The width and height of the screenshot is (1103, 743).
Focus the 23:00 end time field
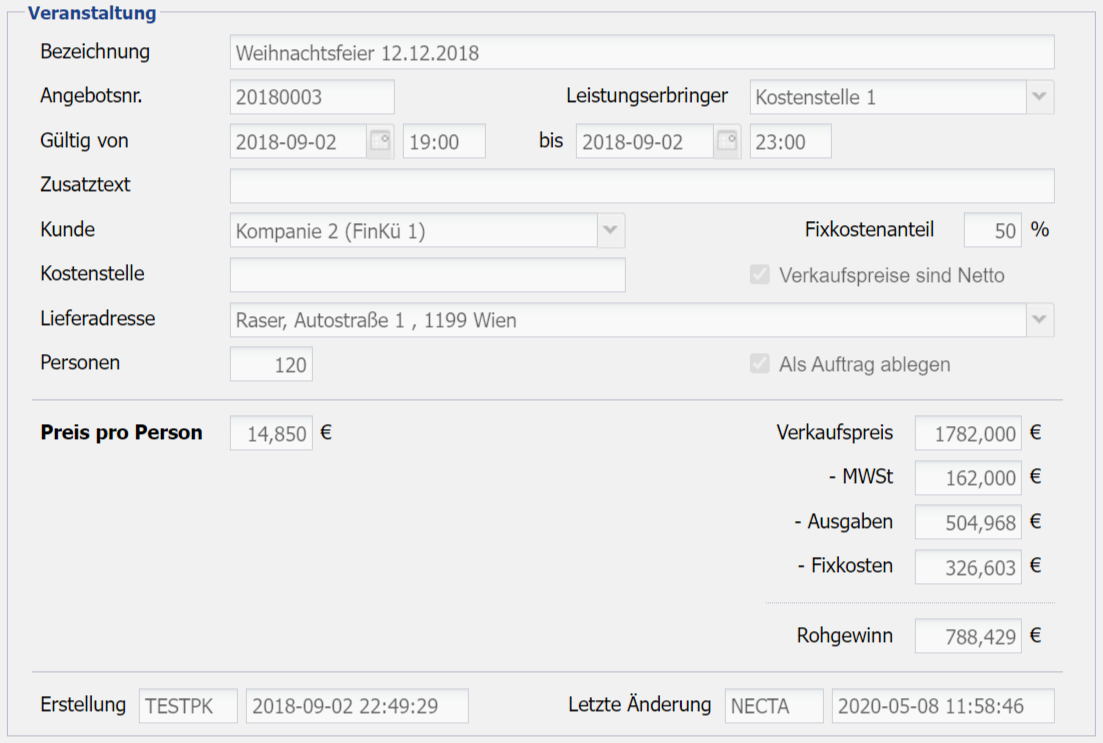[790, 141]
